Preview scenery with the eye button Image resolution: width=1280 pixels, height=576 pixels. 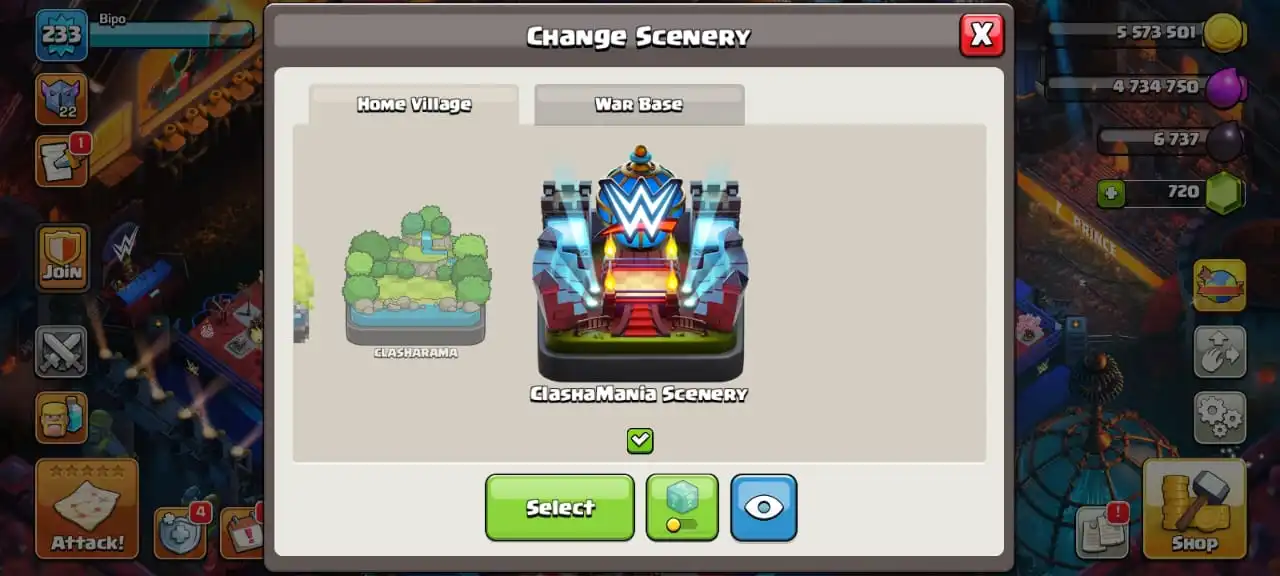764,507
